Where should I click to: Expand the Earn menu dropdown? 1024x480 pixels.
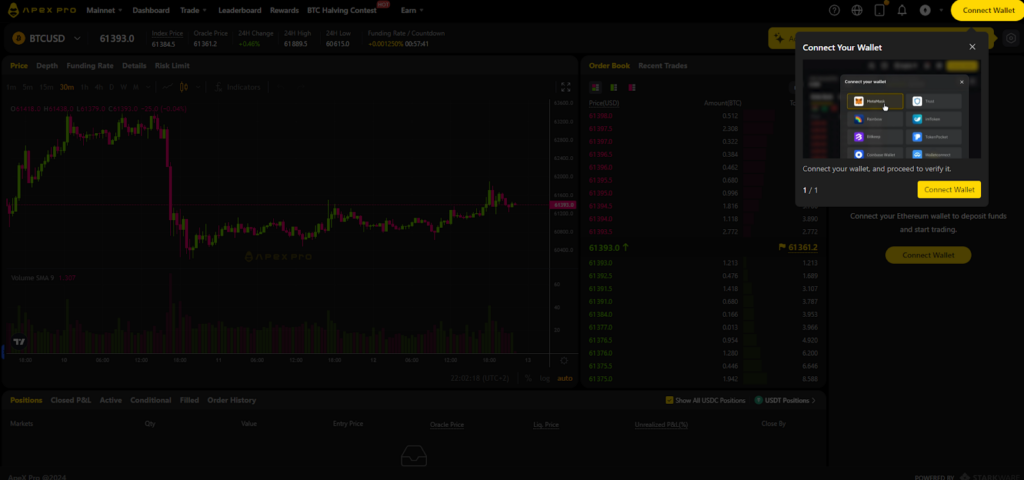pos(411,10)
